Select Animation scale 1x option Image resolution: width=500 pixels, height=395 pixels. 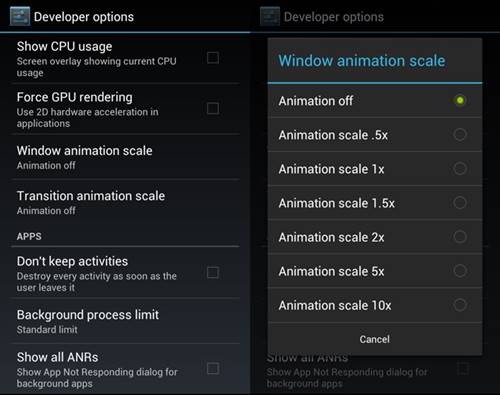375,169
